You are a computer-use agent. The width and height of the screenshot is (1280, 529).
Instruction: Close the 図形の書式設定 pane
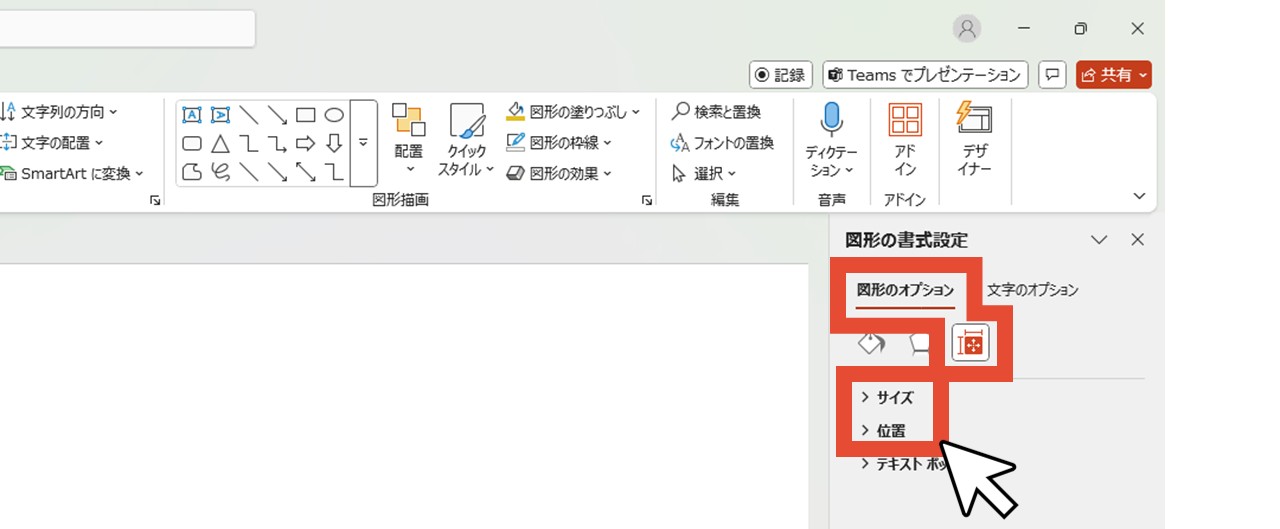[x=1137, y=240]
